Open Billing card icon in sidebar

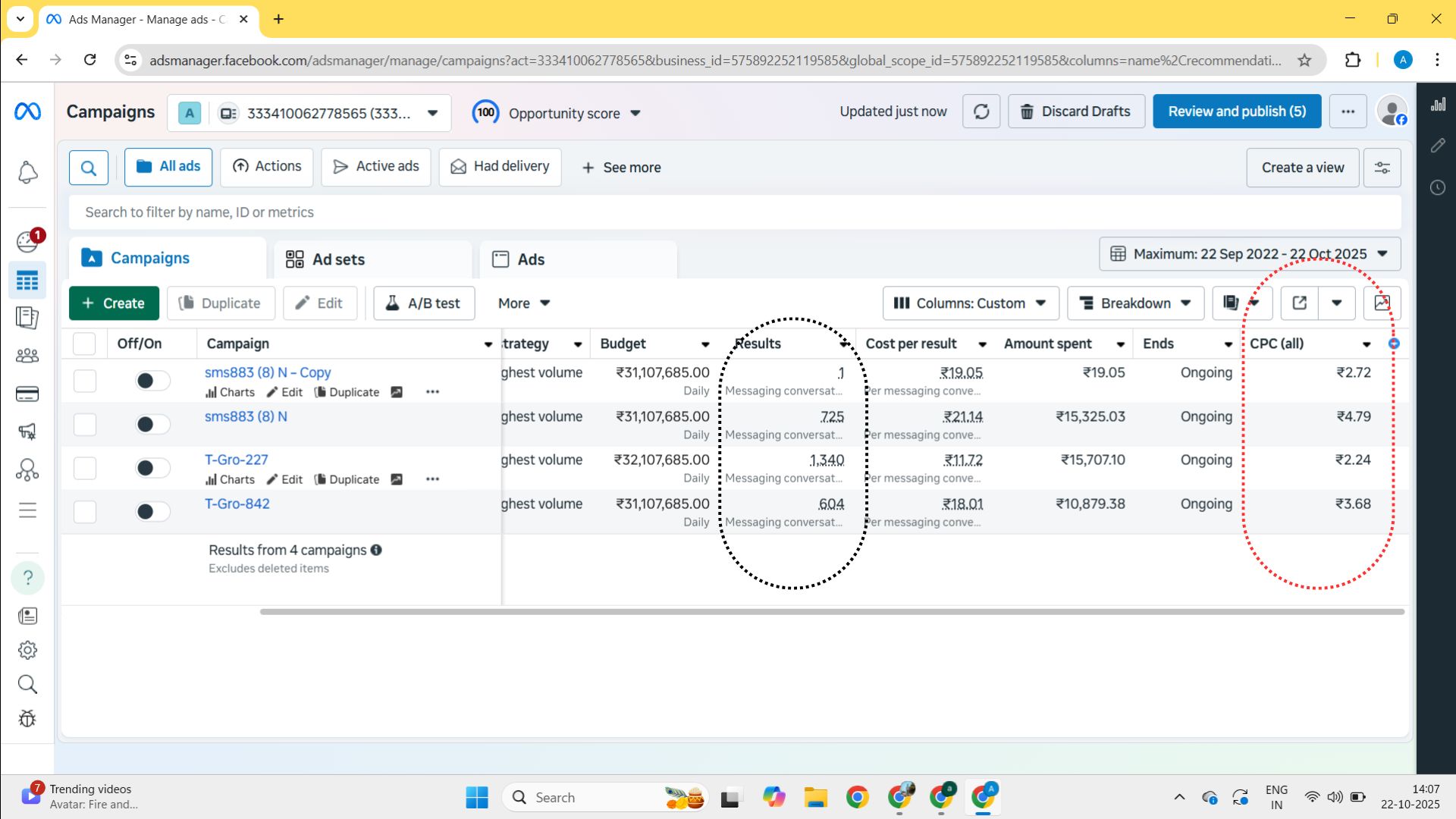pyautogui.click(x=27, y=394)
